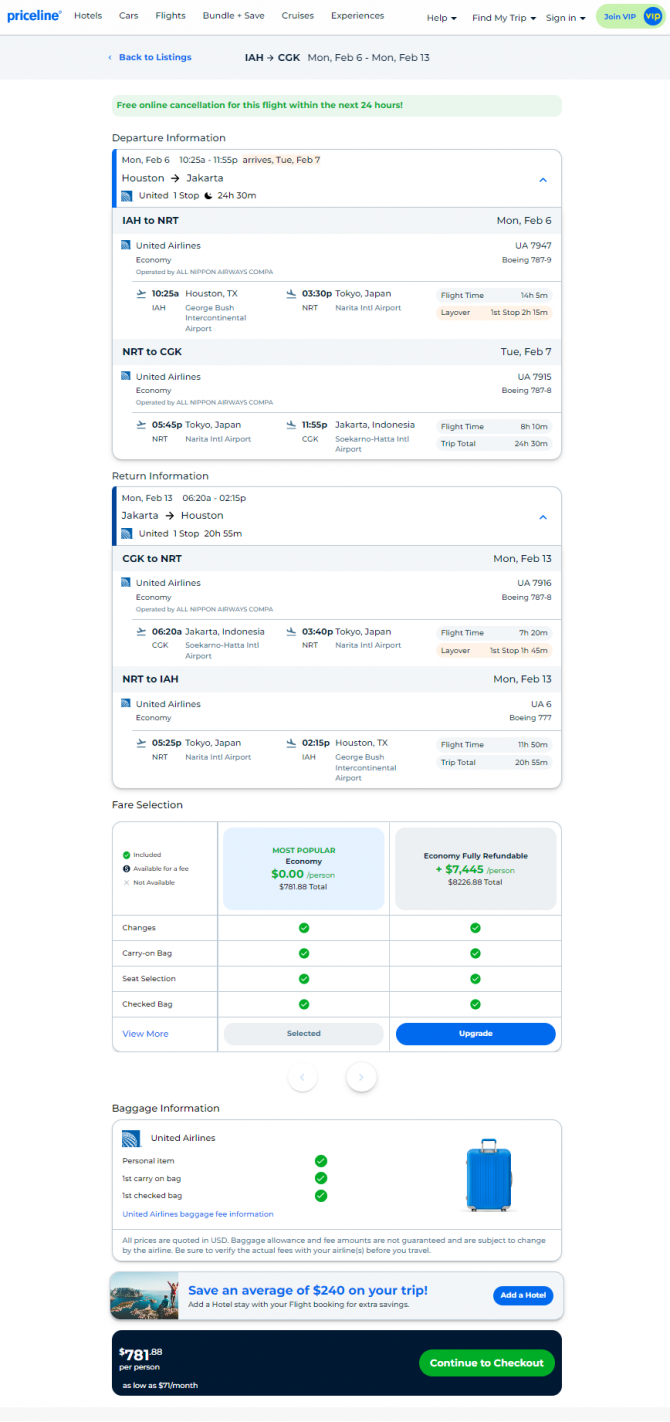Open the Experiences menu item
Screen dimensions: 670x1422
(357, 16)
